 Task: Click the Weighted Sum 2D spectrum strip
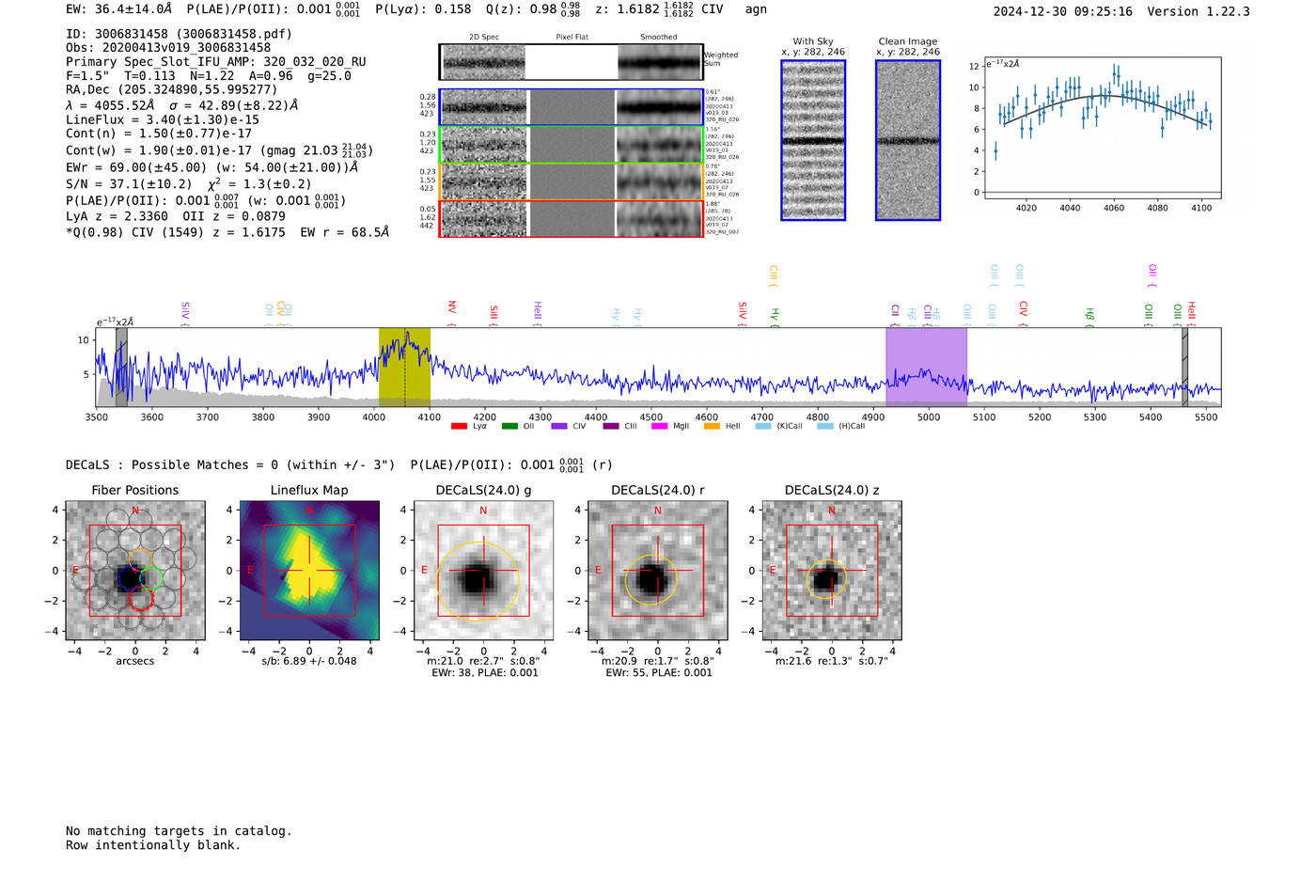point(572,62)
